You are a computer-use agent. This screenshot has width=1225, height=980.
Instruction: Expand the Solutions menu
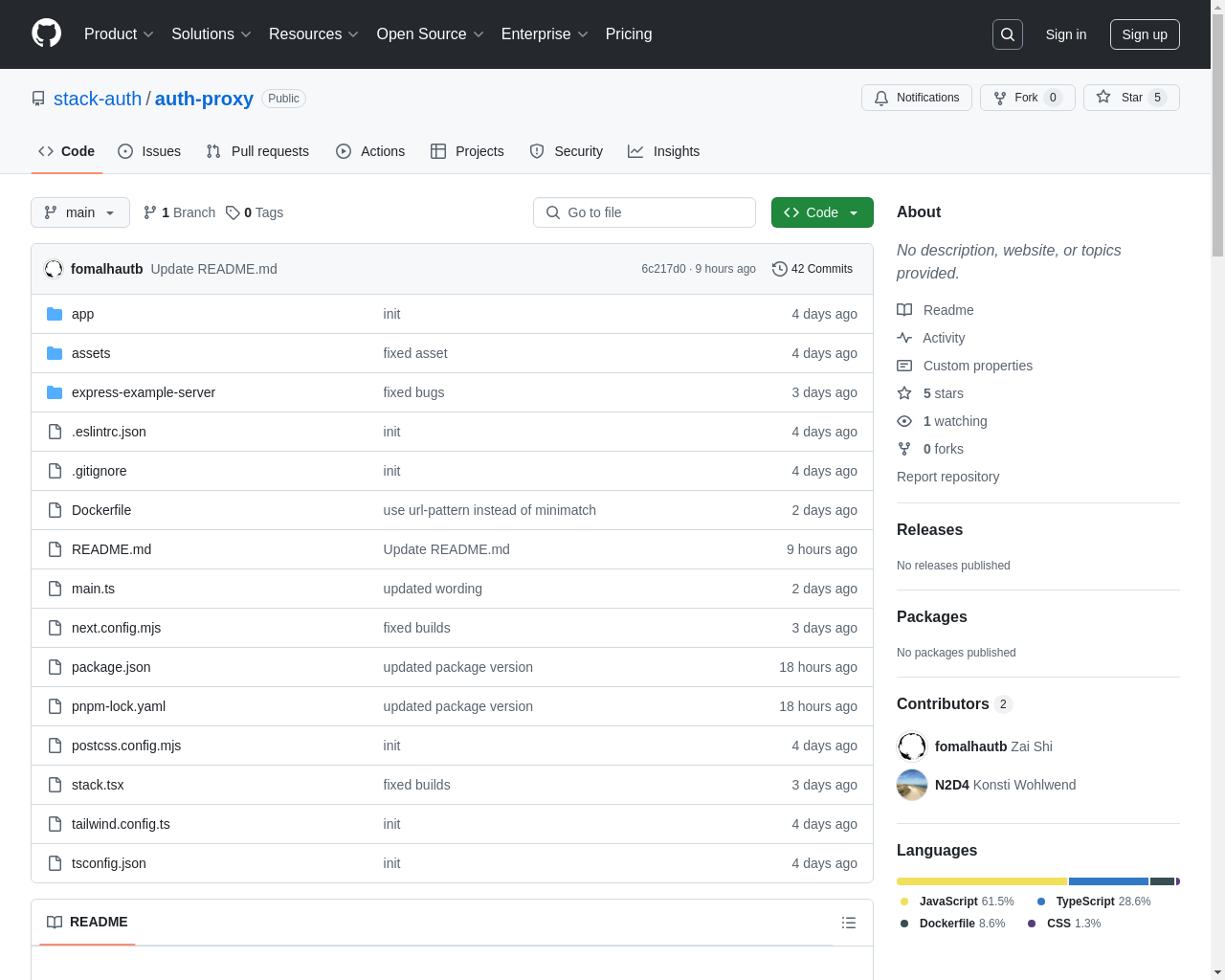tap(212, 34)
